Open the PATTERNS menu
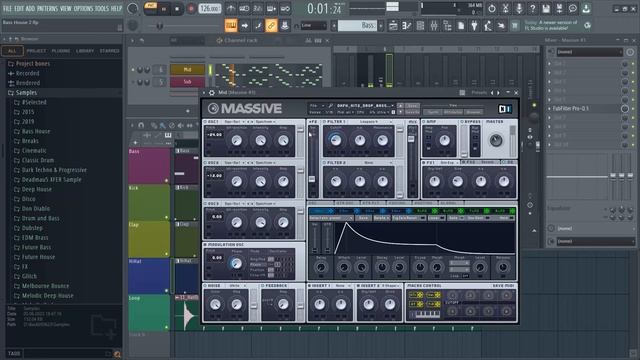 47,8
